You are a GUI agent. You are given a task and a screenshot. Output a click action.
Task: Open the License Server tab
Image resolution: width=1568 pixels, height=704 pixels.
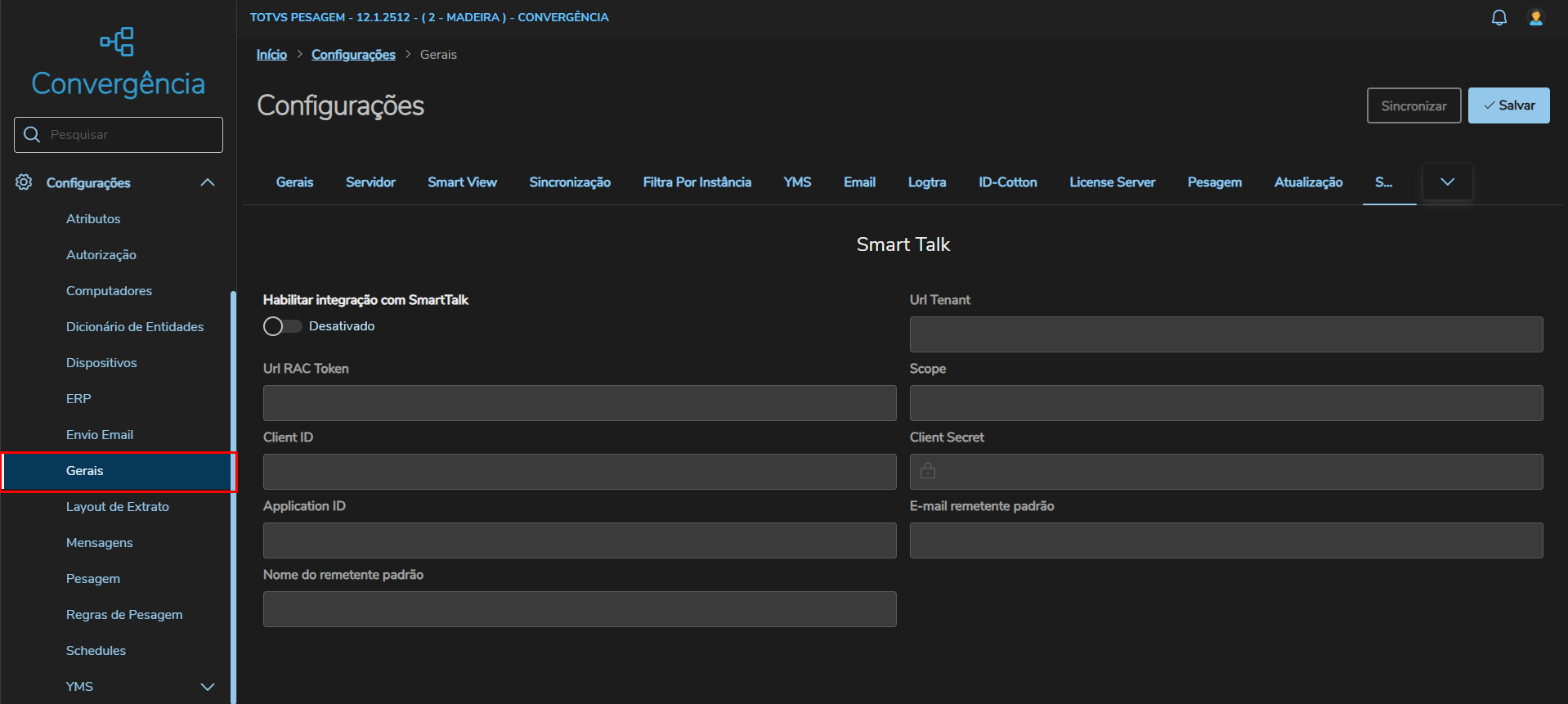(x=1112, y=182)
